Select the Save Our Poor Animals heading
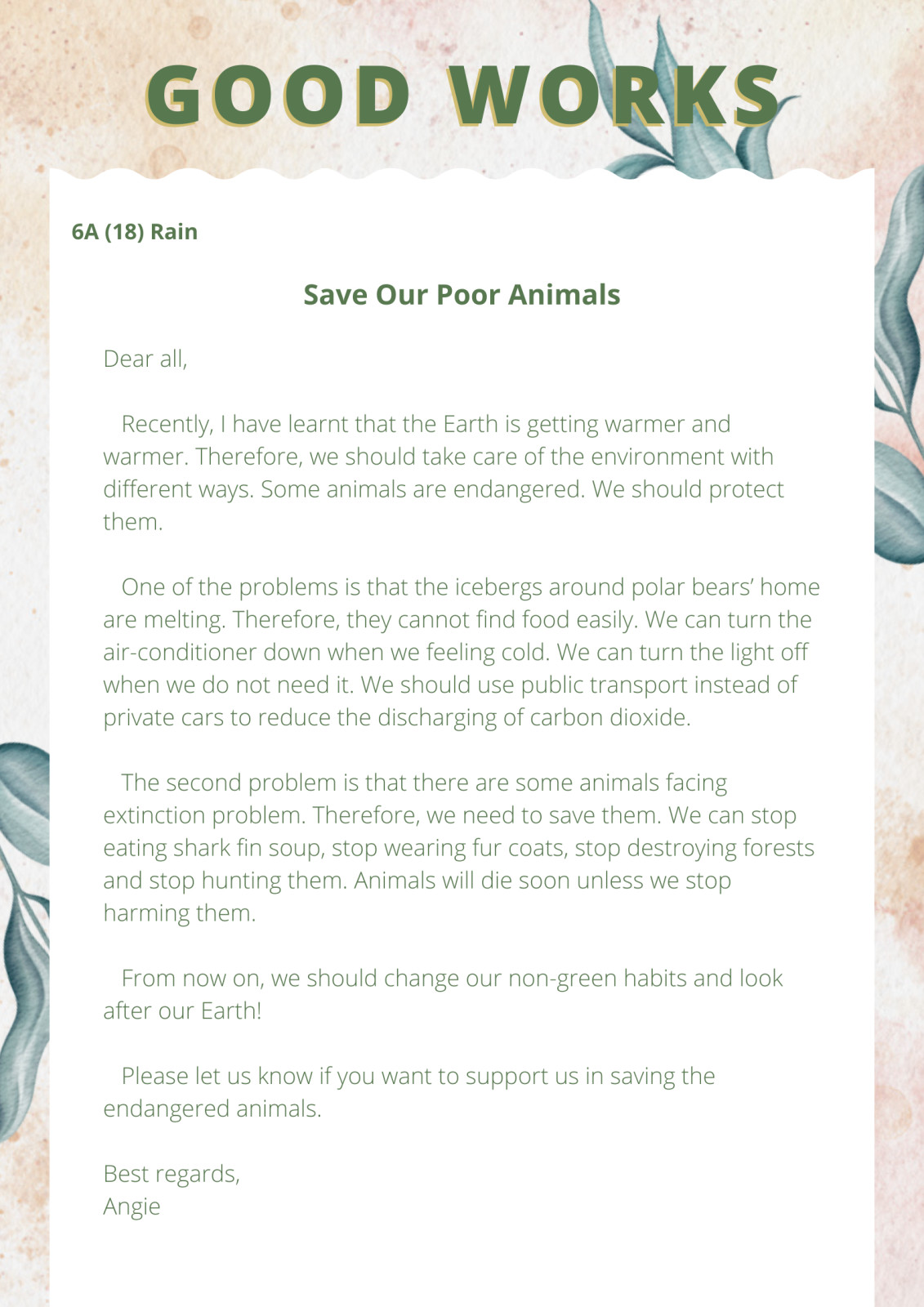The image size is (924, 1307). coord(462,295)
